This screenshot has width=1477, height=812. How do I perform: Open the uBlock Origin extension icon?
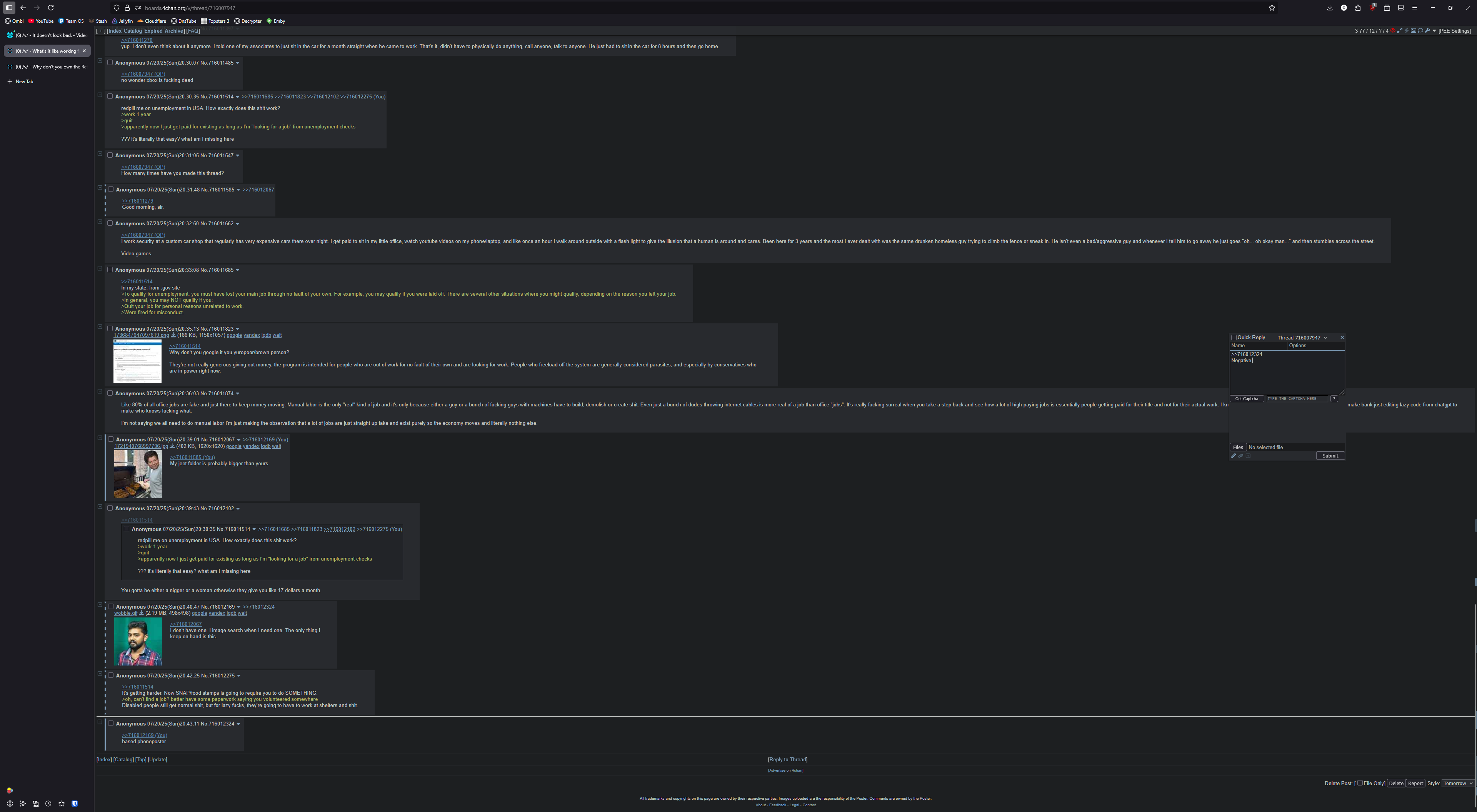1373,7
